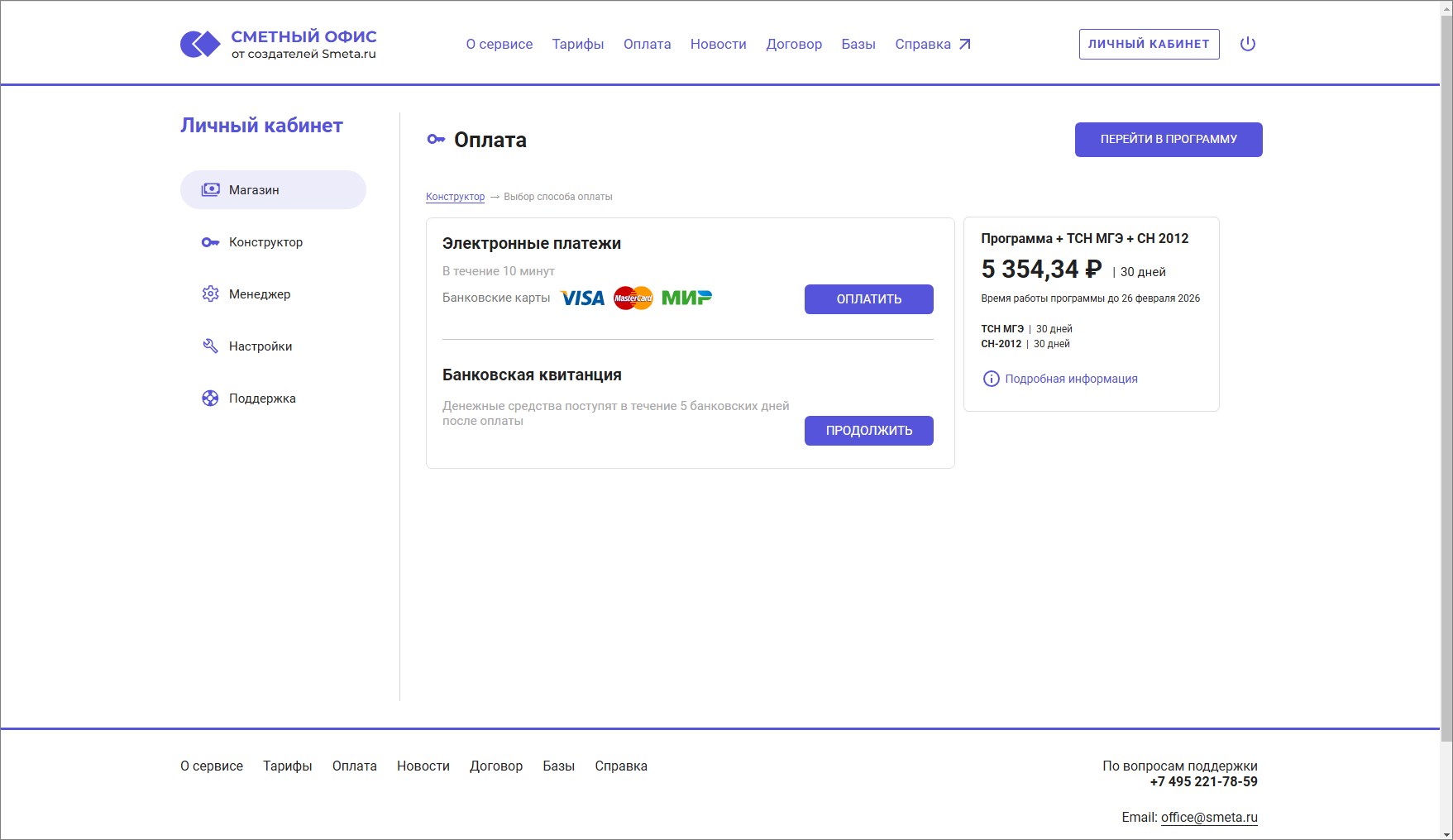Open Поддержка using the globe icon
This screenshot has width=1453, height=840.
(210, 398)
